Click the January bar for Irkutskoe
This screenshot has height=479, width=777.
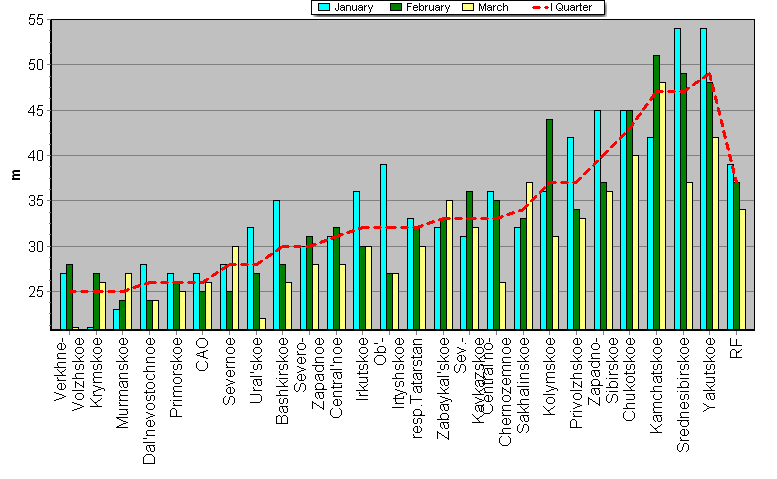(356, 261)
